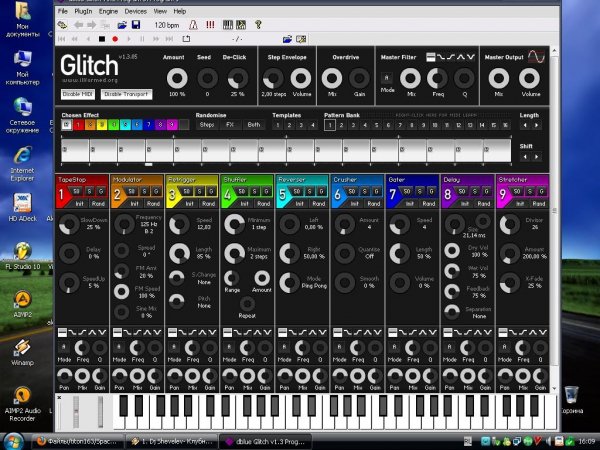Click the Windows Start orb
This screenshot has width=600, height=450.
(13, 441)
